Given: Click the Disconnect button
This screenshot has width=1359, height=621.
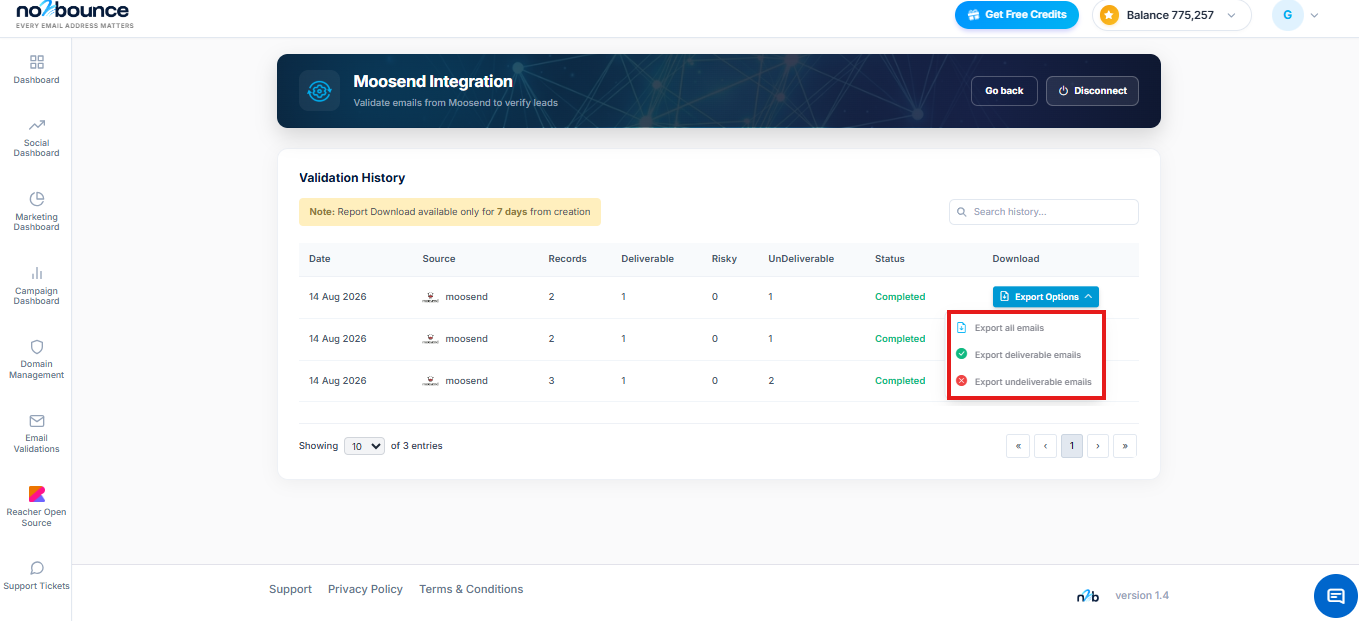Looking at the screenshot, I should click(x=1092, y=91).
